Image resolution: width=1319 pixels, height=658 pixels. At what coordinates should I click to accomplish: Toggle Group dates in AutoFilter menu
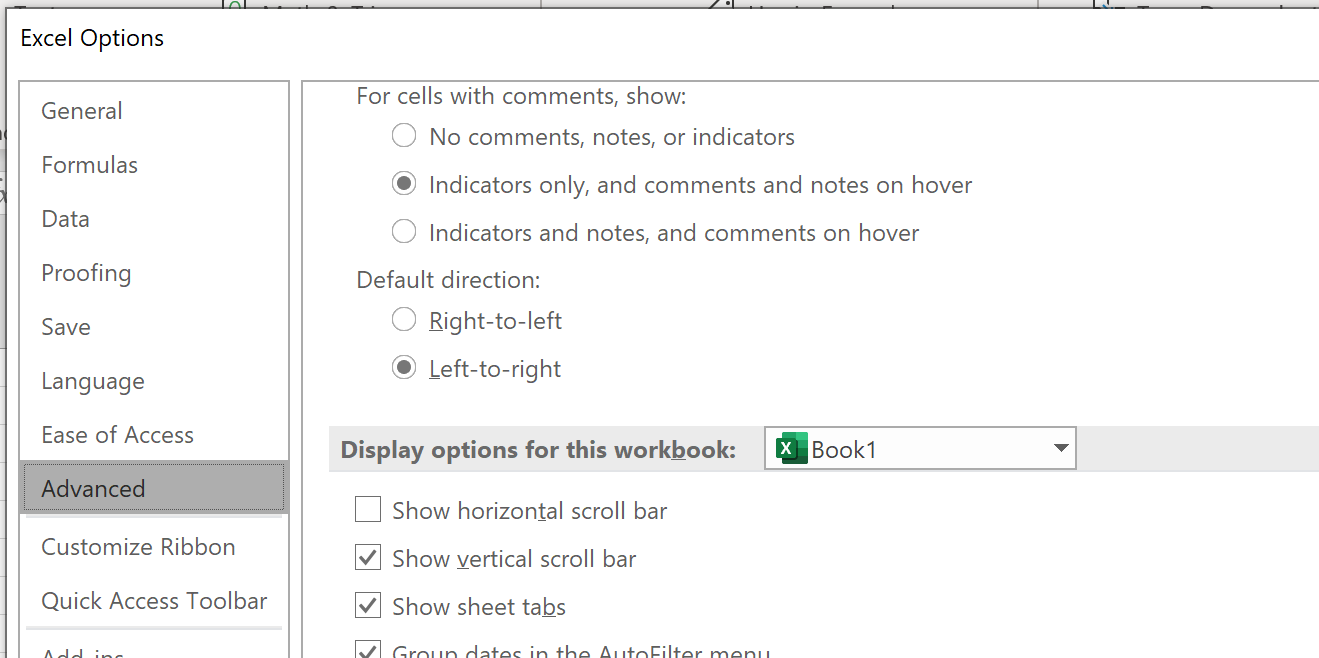pos(368,650)
